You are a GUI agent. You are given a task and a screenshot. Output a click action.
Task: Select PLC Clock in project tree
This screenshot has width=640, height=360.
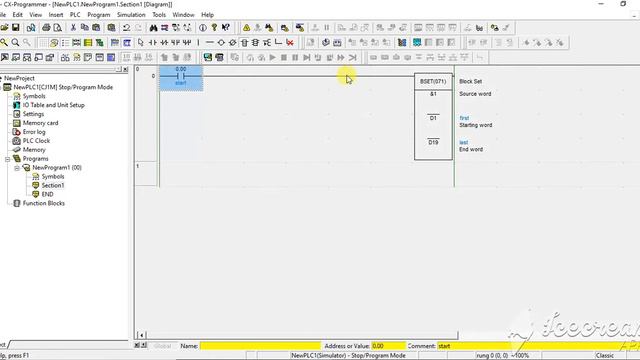(36, 141)
